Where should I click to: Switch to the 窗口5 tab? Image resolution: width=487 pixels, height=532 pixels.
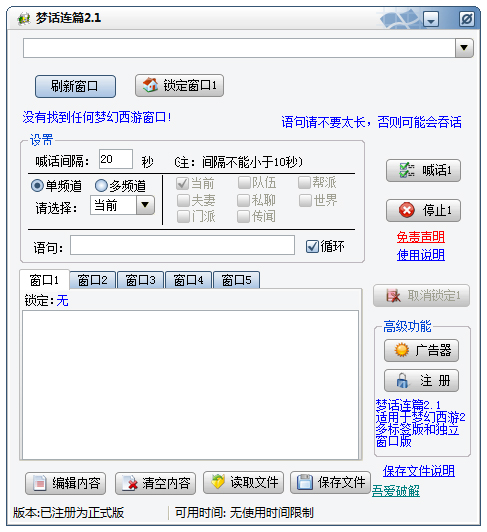[237, 280]
